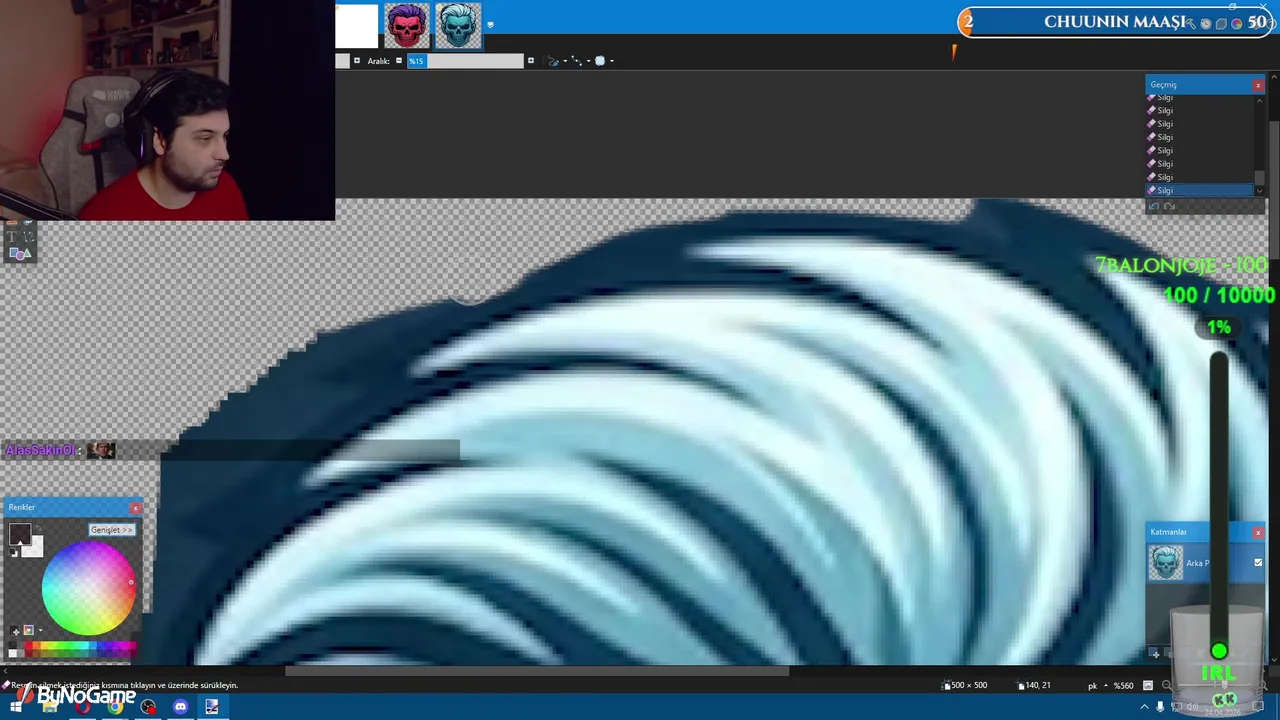Swap primary and secondary colors
The image size is (1280, 720).
(37, 530)
